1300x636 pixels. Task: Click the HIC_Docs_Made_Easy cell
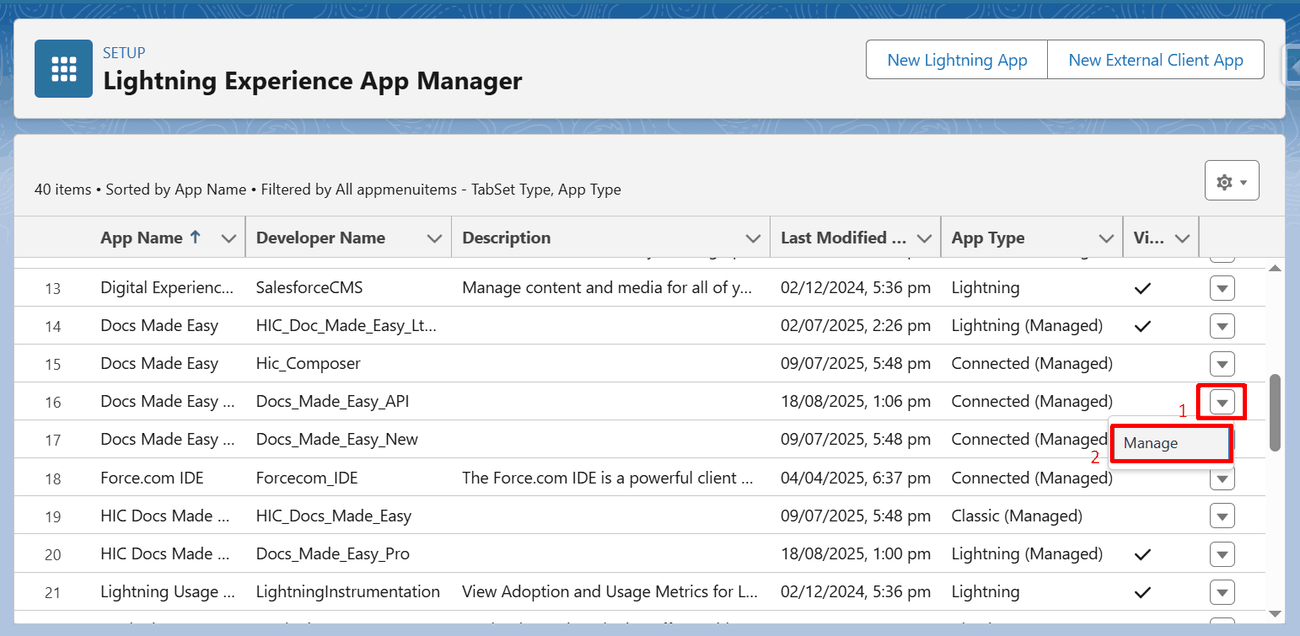[334, 516]
